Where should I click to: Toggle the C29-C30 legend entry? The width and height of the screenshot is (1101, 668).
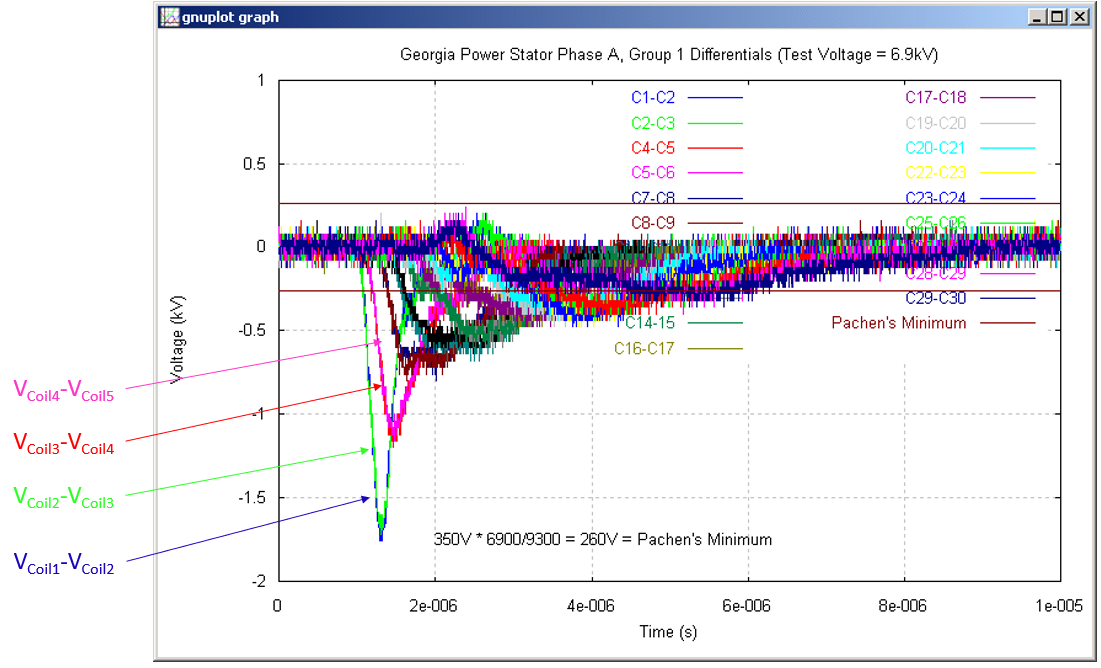click(x=935, y=297)
